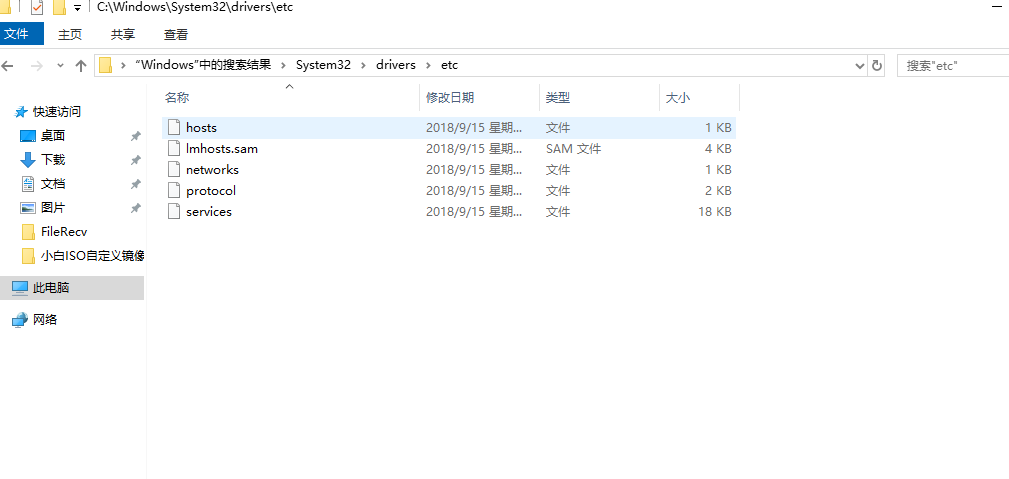The image size is (1009, 479).
Task: Select the protocol file
Action: click(x=449, y=191)
